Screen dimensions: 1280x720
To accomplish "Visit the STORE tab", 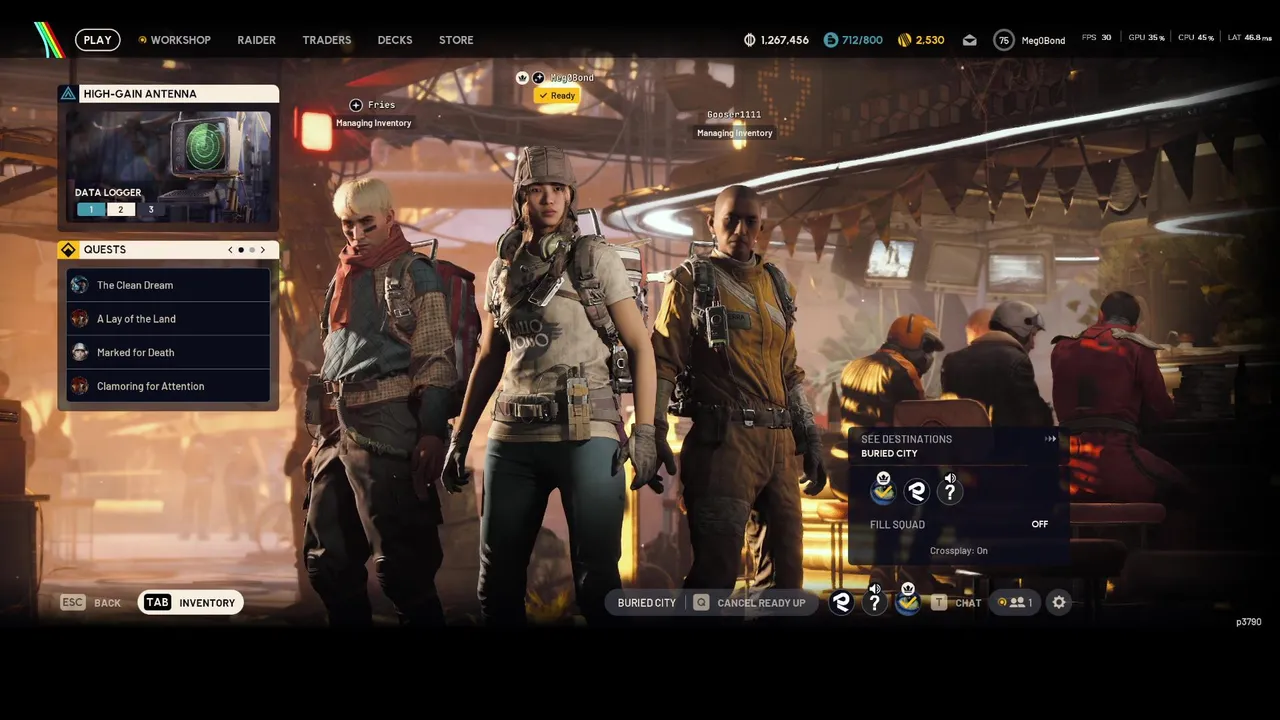I will point(456,40).
